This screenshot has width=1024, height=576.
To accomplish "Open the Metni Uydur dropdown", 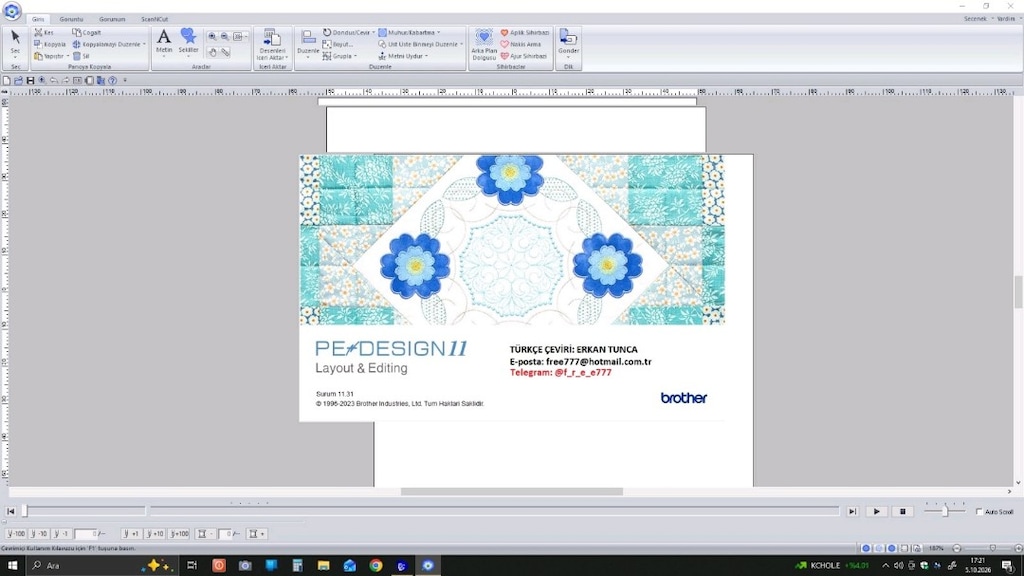I will (x=426, y=56).
